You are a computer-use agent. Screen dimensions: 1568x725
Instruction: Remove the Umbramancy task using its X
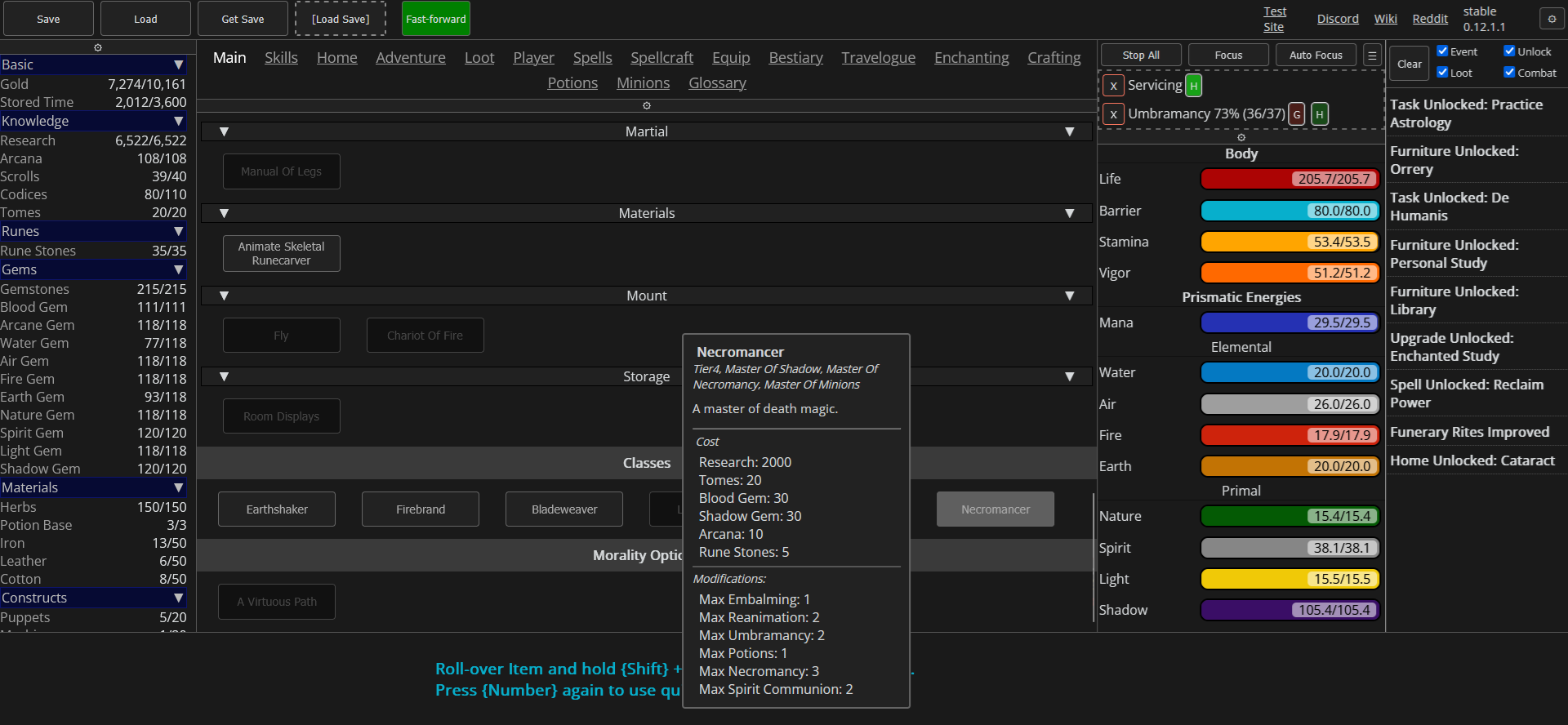[1113, 114]
